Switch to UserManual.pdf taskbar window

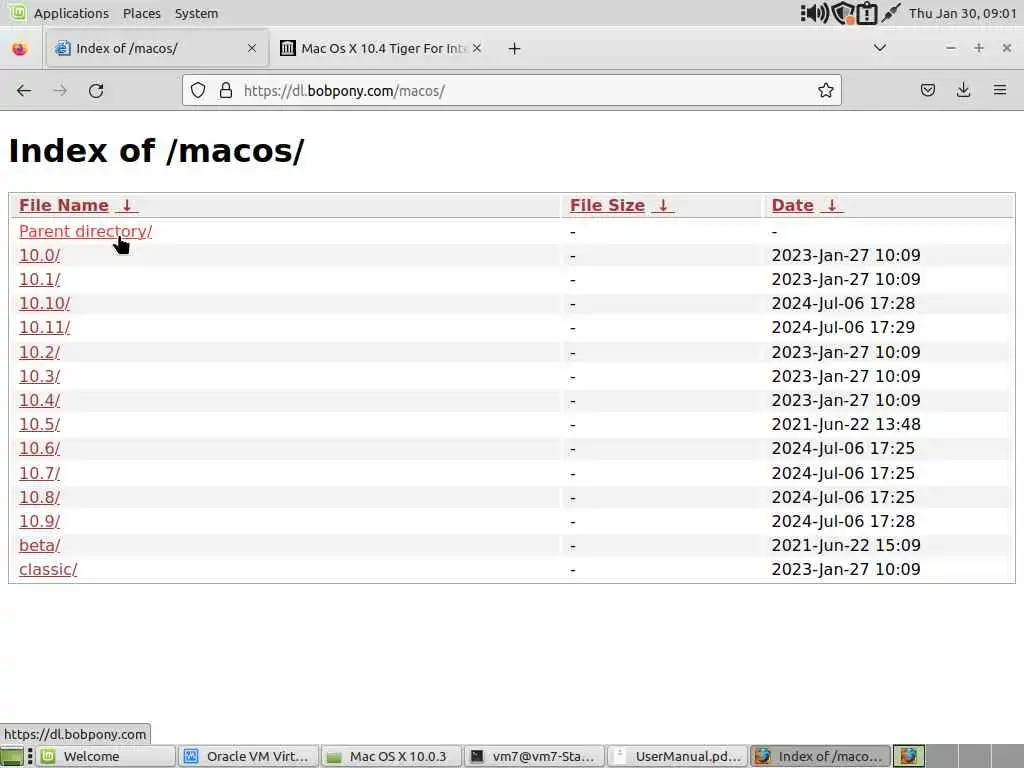[x=678, y=756]
